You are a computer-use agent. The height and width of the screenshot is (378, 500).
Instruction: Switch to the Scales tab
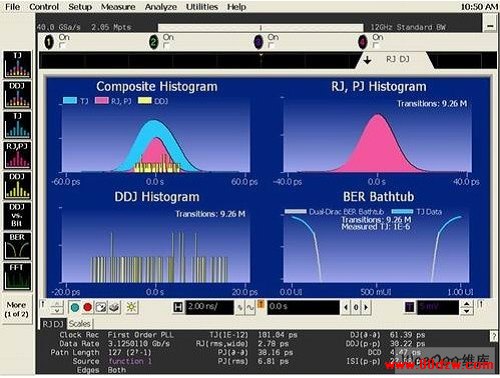(79, 323)
